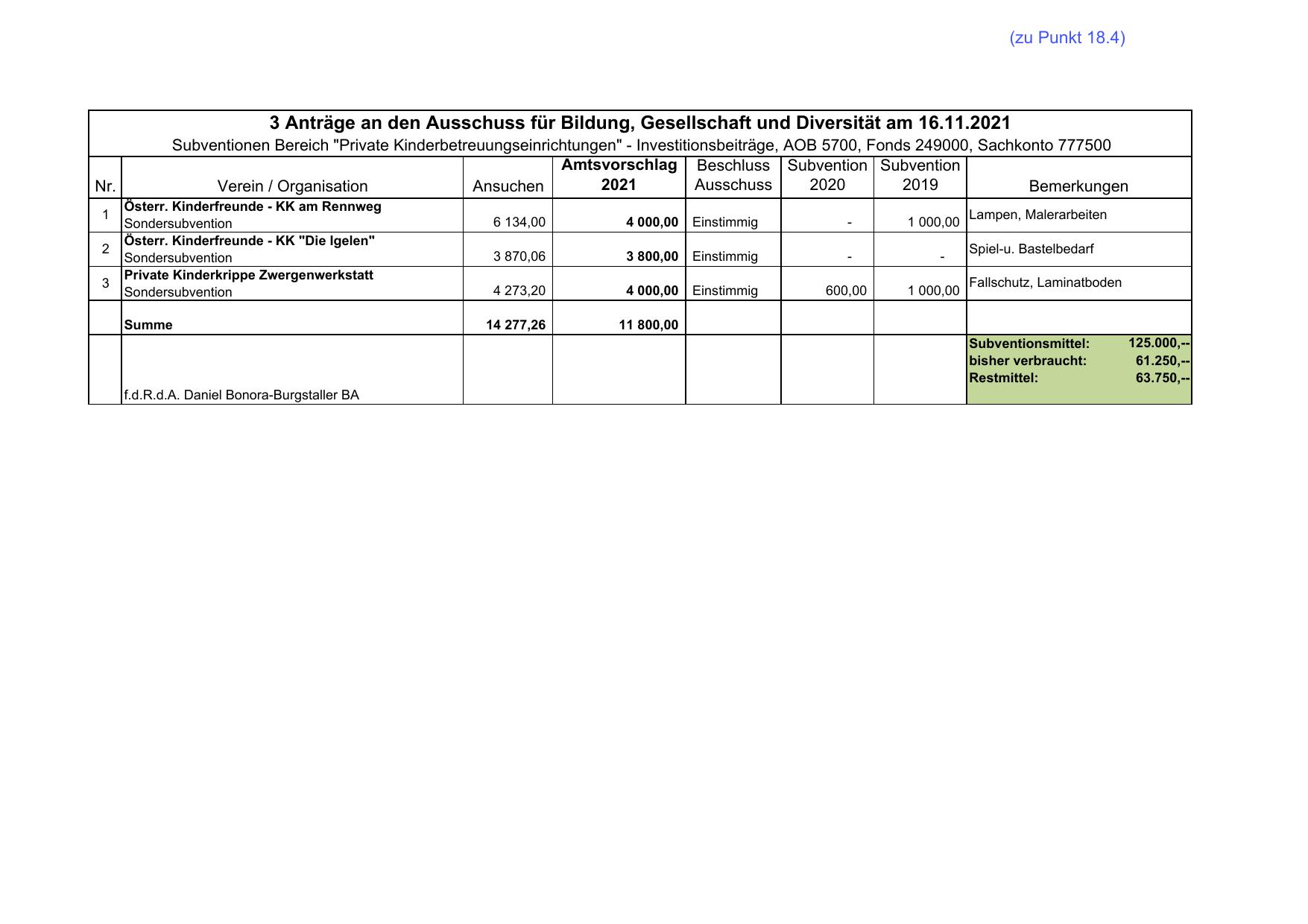Select the "Amtsvorschlag 2021" header cell

pos(619,175)
